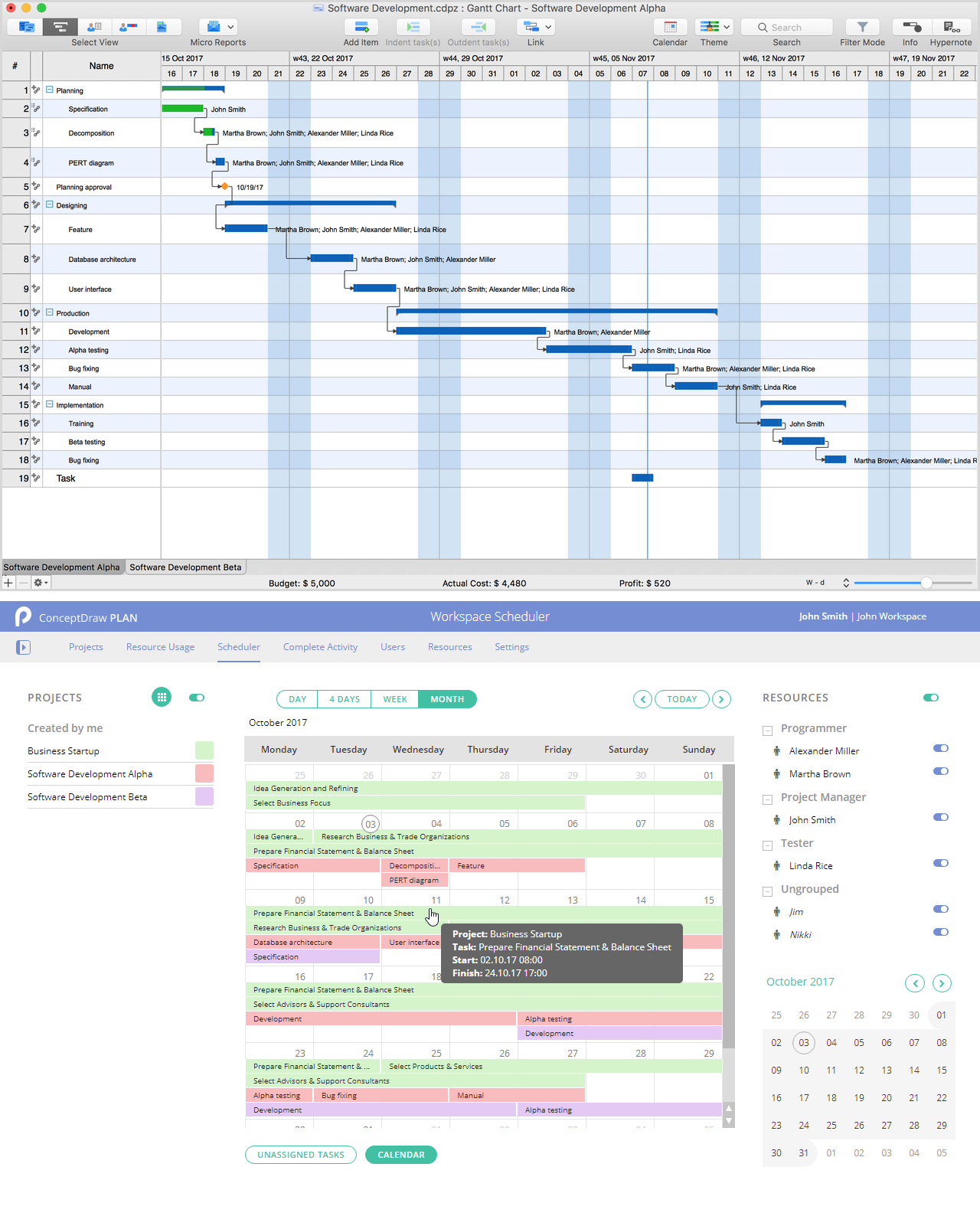Open the Users tab
The image size is (980, 1216).
[393, 647]
